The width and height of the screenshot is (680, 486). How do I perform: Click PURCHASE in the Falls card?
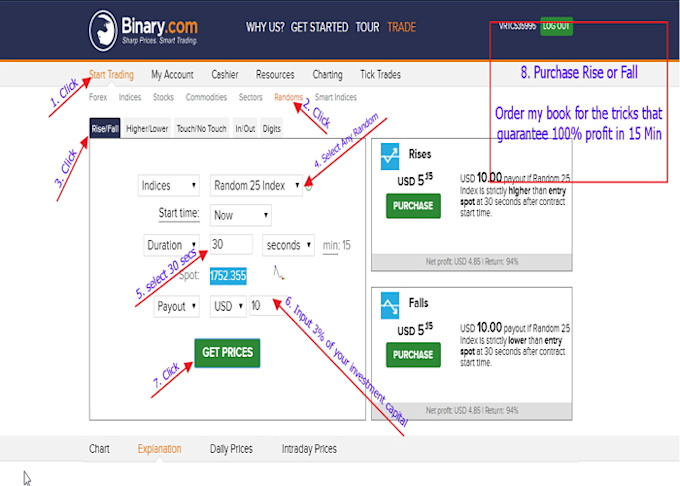coord(413,355)
